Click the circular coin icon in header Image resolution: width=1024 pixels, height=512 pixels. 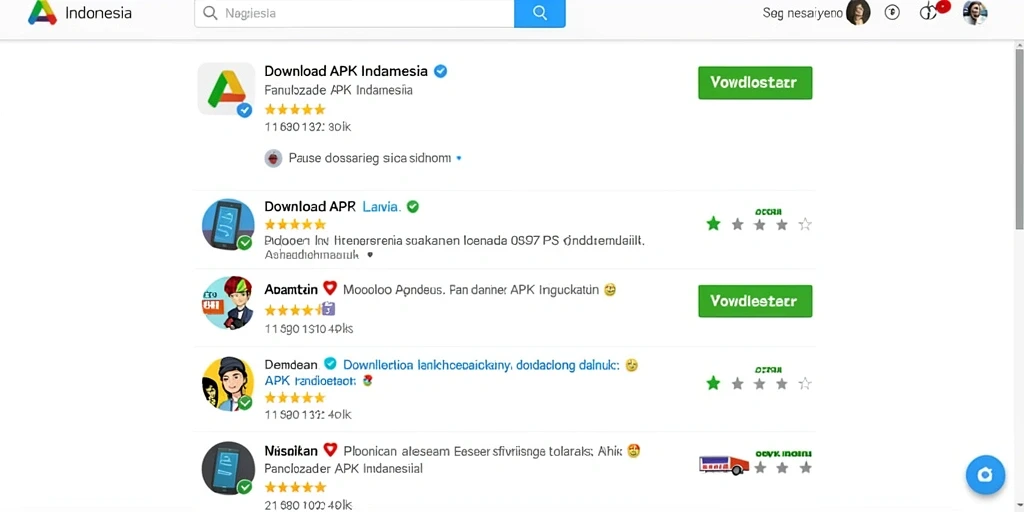click(x=892, y=12)
